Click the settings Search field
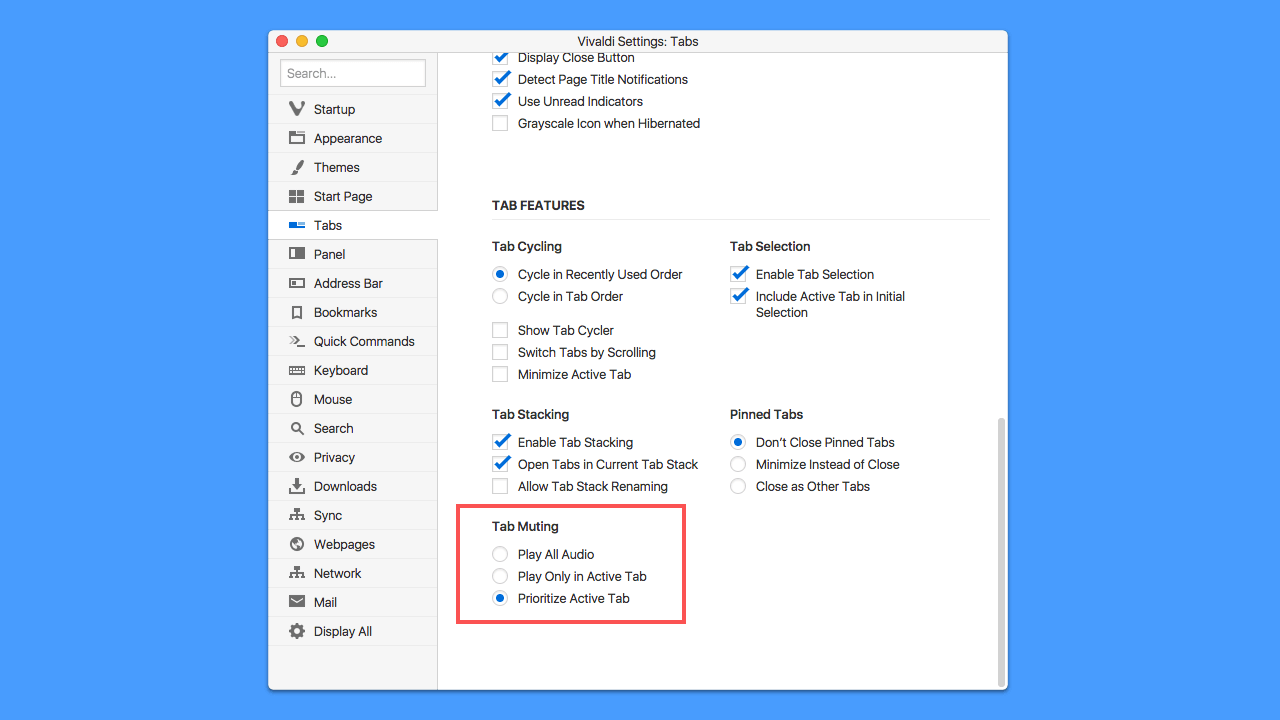The height and width of the screenshot is (720, 1280). 352,73
